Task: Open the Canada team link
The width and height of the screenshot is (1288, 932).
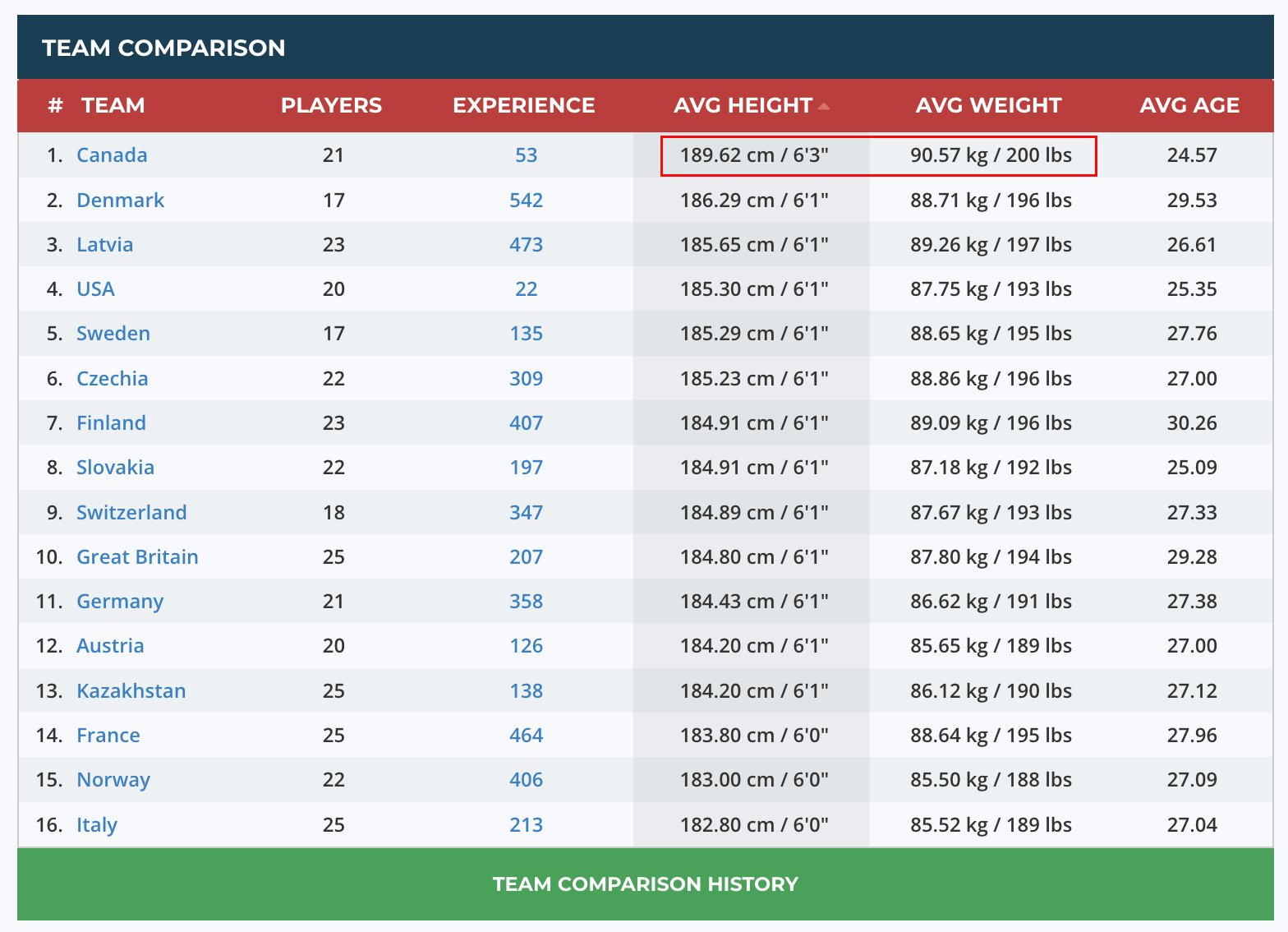Action: (112, 155)
